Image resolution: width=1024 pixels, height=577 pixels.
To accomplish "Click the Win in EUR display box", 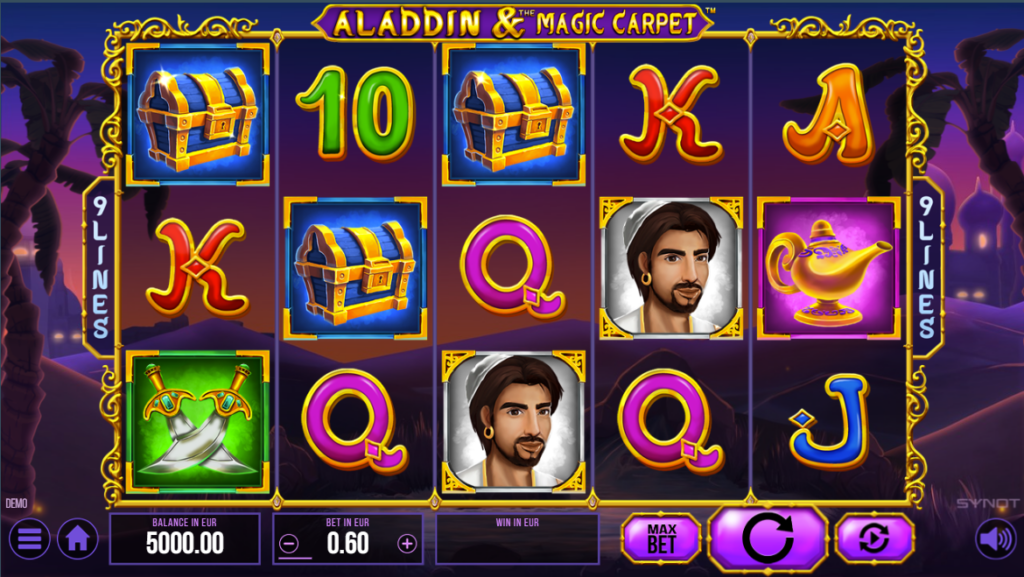I will [517, 538].
